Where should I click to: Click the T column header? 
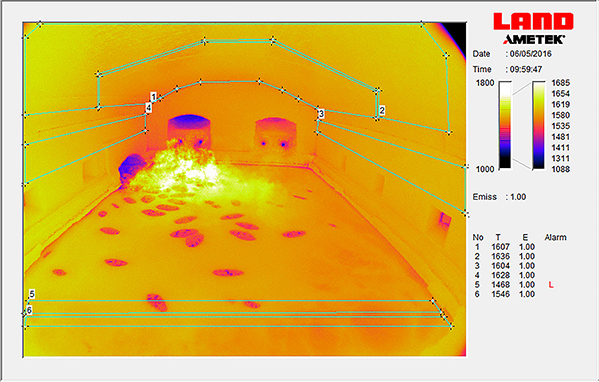tap(498, 238)
